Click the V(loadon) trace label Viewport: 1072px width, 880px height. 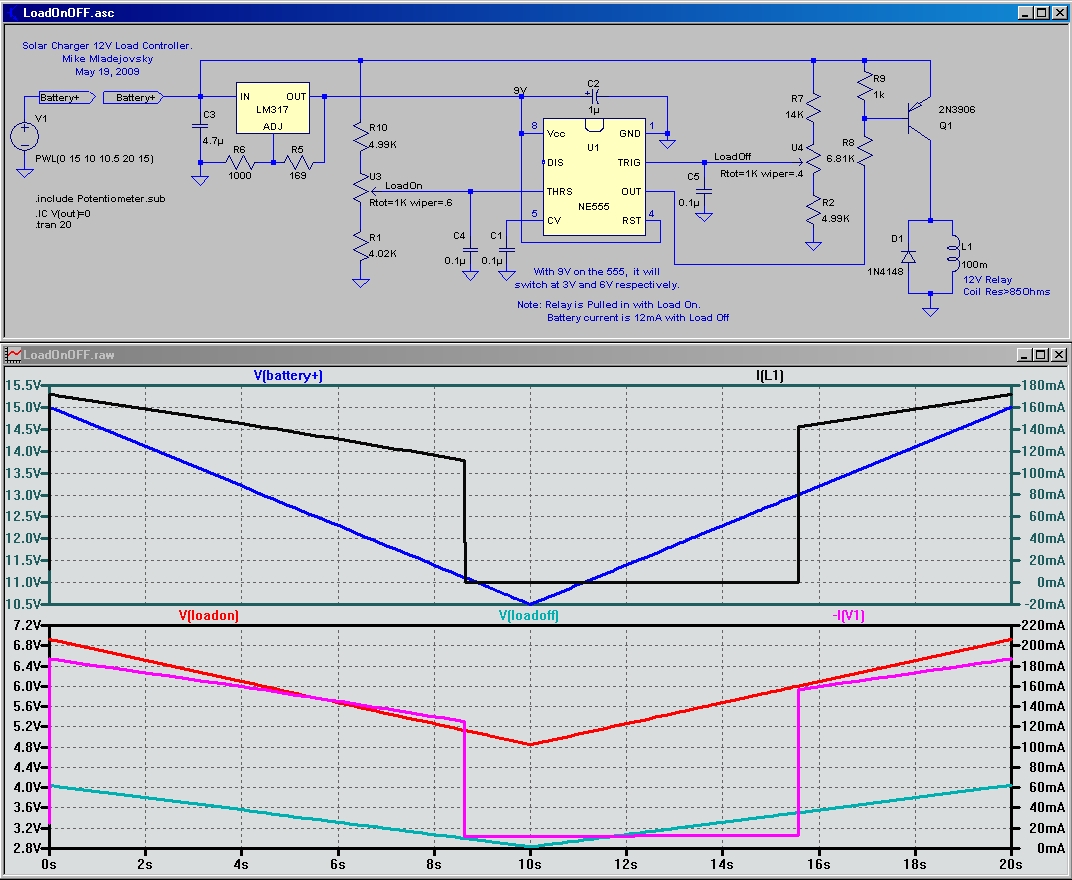(x=209, y=615)
